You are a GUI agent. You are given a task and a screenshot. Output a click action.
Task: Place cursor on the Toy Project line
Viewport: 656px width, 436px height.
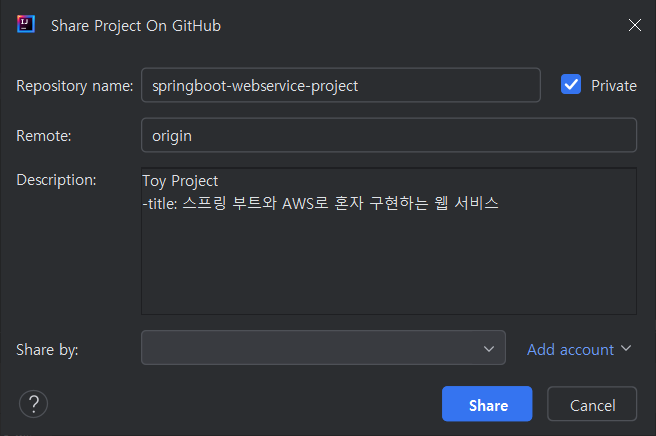[x=180, y=181]
